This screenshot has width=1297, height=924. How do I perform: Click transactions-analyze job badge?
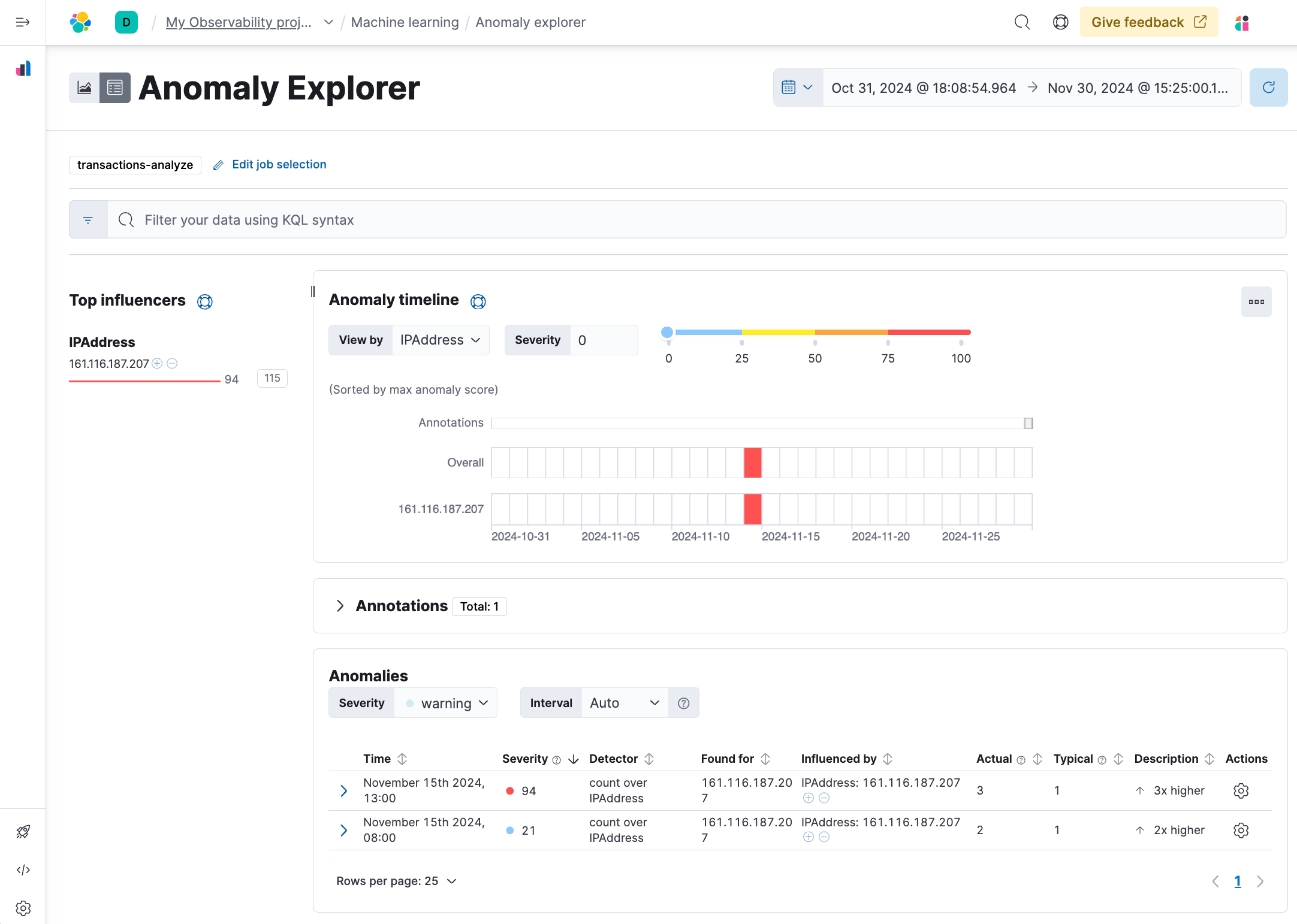pyautogui.click(x=135, y=165)
